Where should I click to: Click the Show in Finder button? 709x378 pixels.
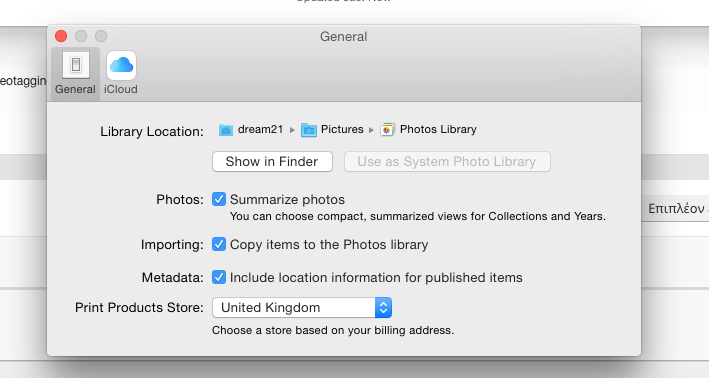pyautogui.click(x=272, y=161)
